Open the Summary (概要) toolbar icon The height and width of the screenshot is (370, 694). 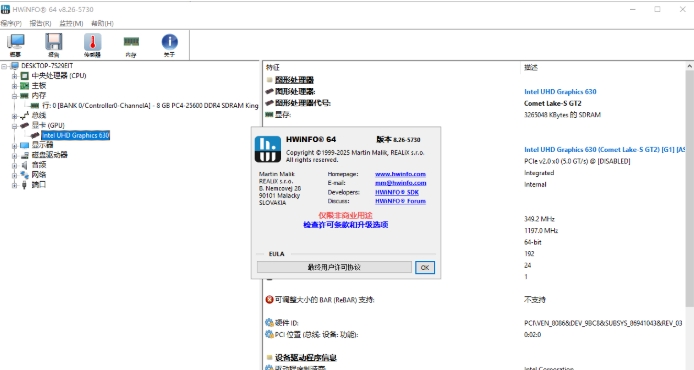point(15,45)
